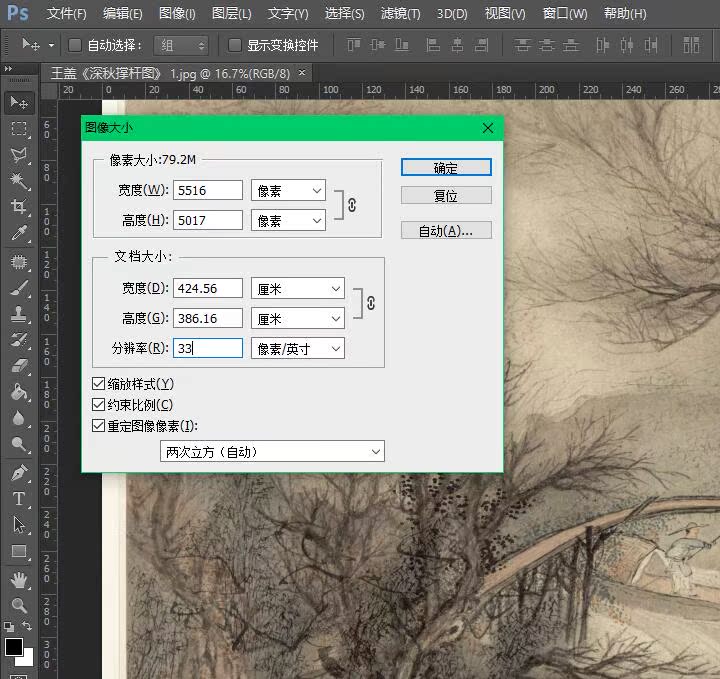Click the align left edges icon
This screenshot has width=720, height=679.
click(433, 45)
